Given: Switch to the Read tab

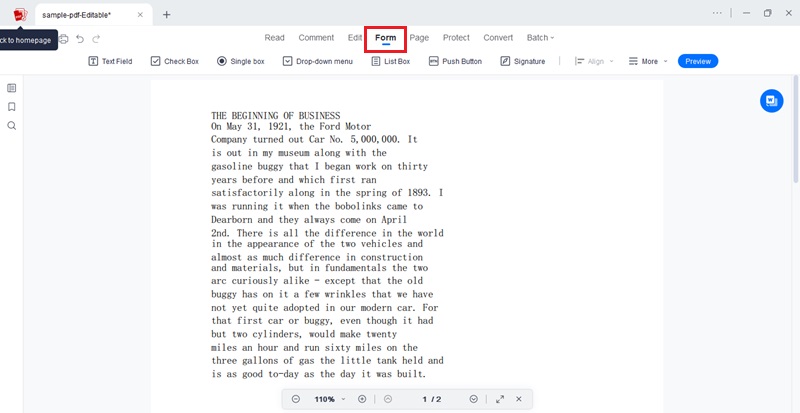Looking at the screenshot, I should 274,38.
